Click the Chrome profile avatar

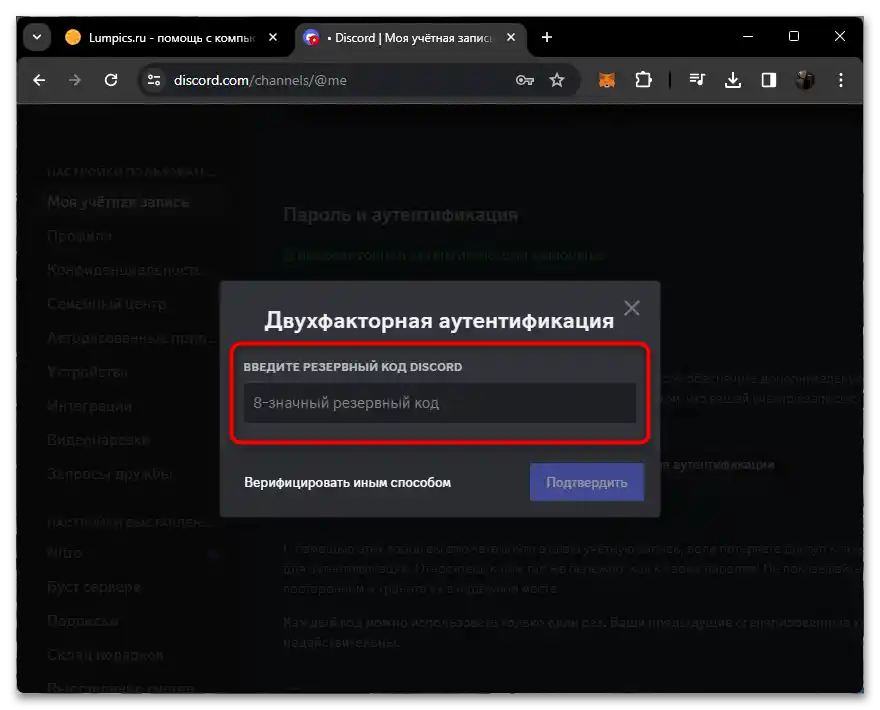806,81
